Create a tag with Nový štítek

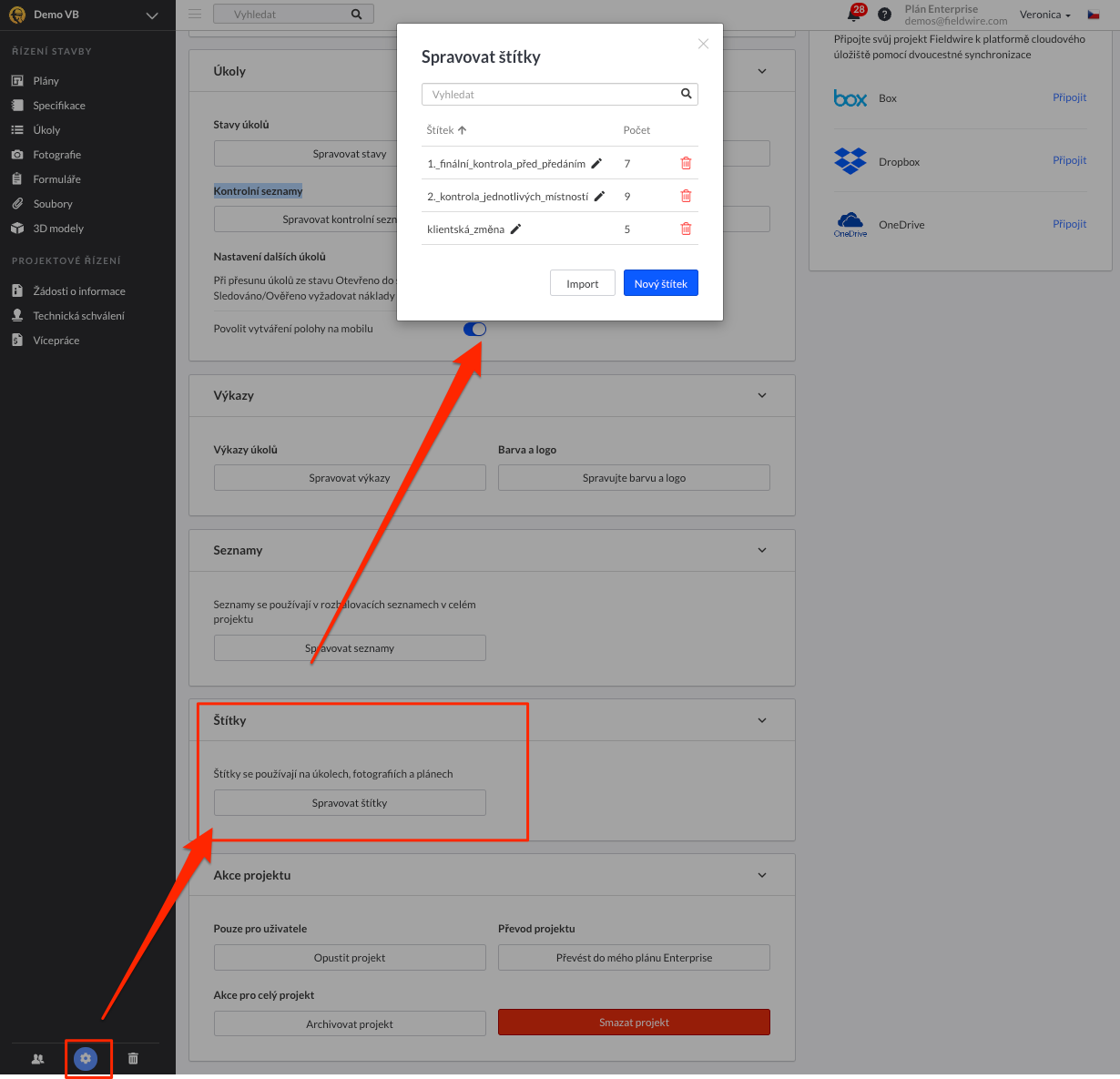[x=661, y=283]
